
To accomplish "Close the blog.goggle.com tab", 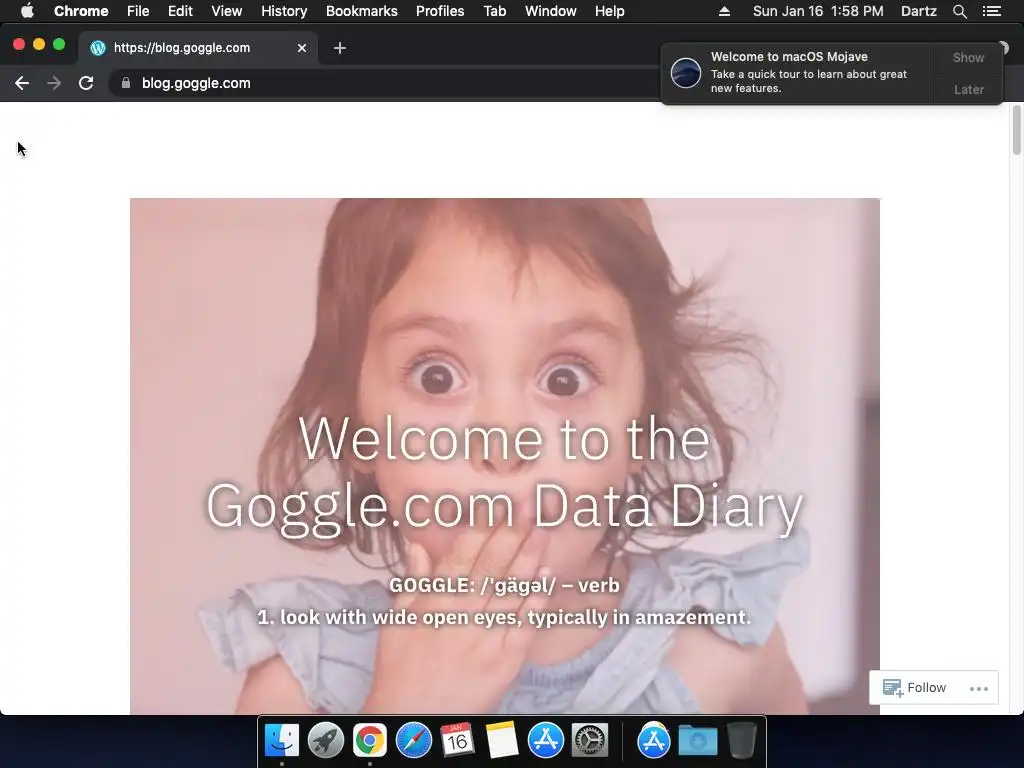I will (x=302, y=48).
